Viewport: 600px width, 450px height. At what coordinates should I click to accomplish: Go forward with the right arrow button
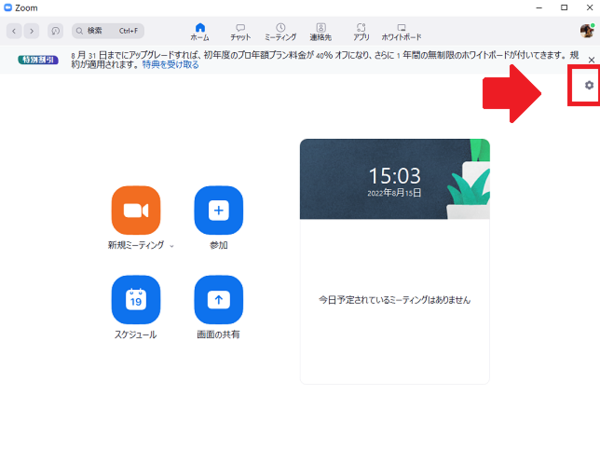(30, 31)
